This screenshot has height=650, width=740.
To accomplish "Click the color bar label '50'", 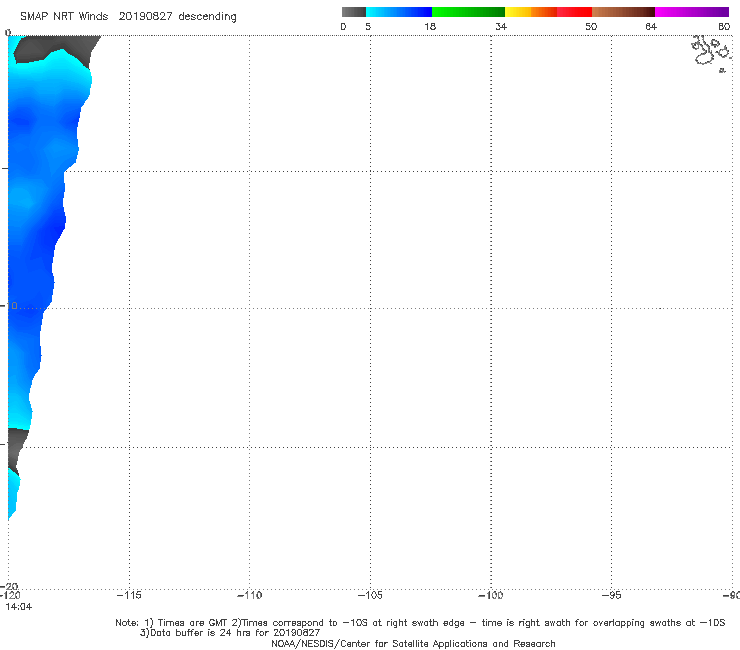I will pyautogui.click(x=591, y=27).
